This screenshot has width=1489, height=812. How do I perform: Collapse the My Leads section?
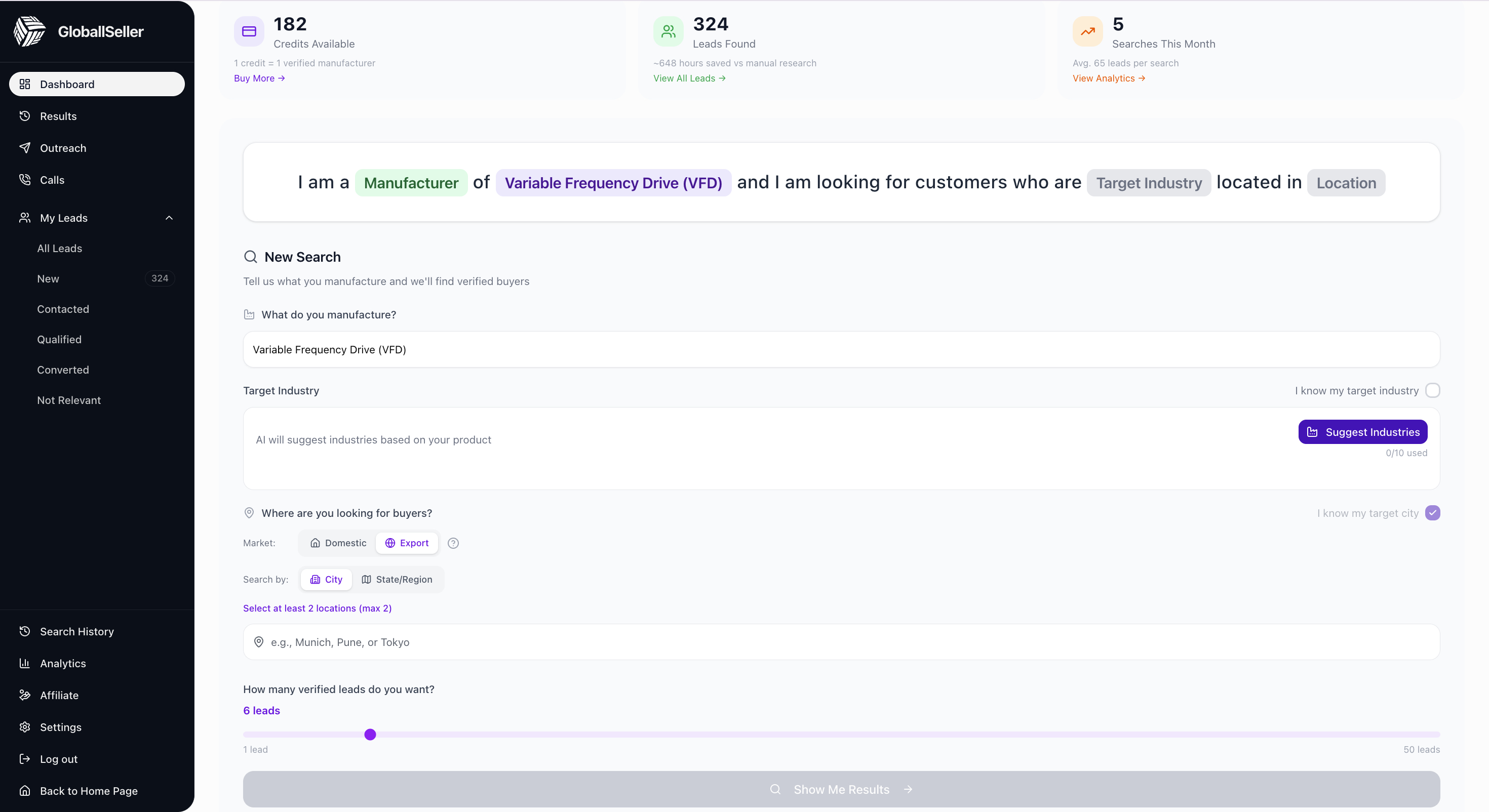coord(169,218)
